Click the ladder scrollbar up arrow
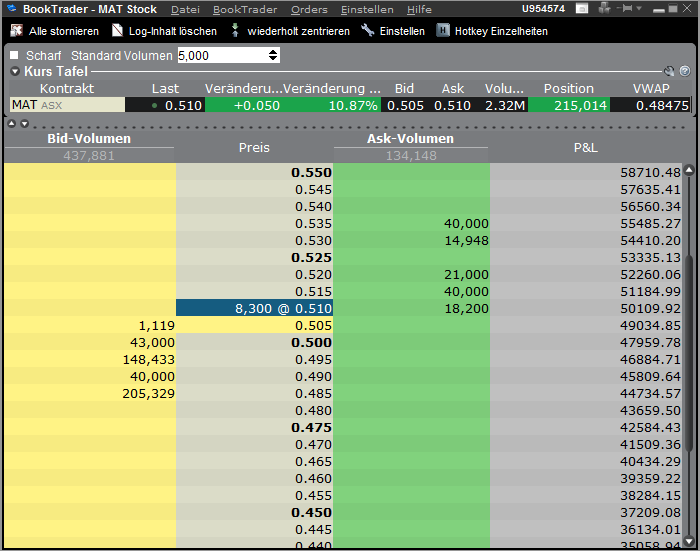This screenshot has width=700, height=551. [689, 170]
